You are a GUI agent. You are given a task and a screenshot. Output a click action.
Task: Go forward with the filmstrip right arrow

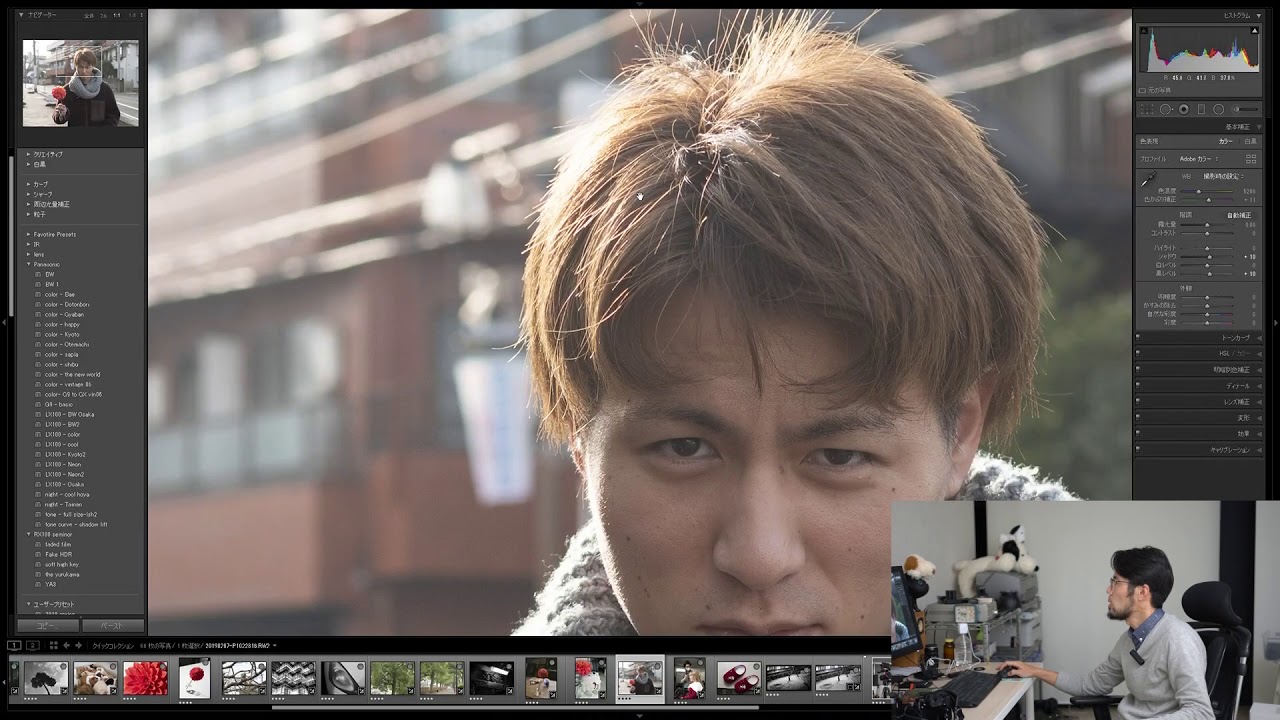(78, 645)
